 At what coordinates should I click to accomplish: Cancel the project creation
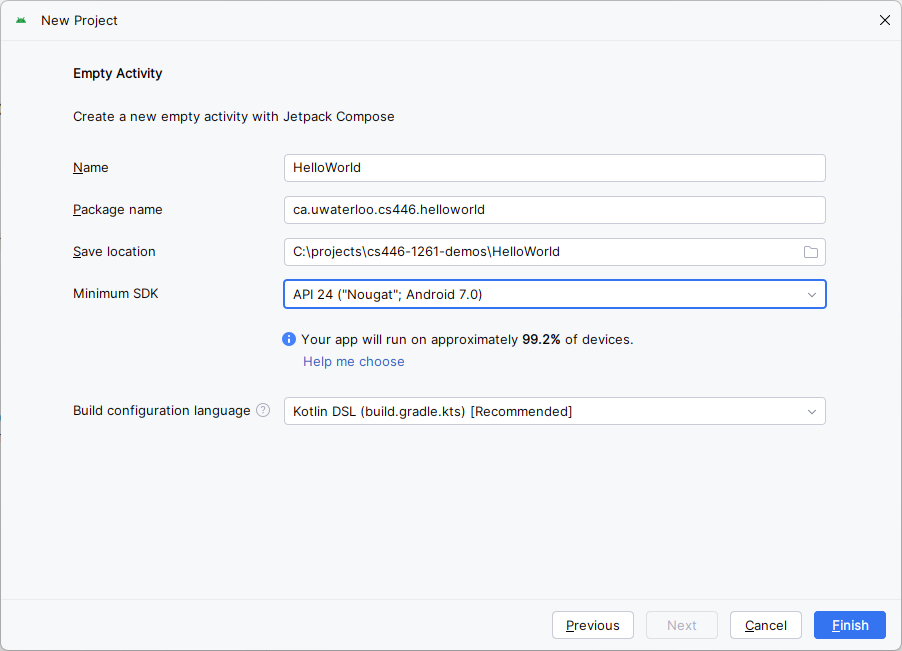(x=765, y=625)
